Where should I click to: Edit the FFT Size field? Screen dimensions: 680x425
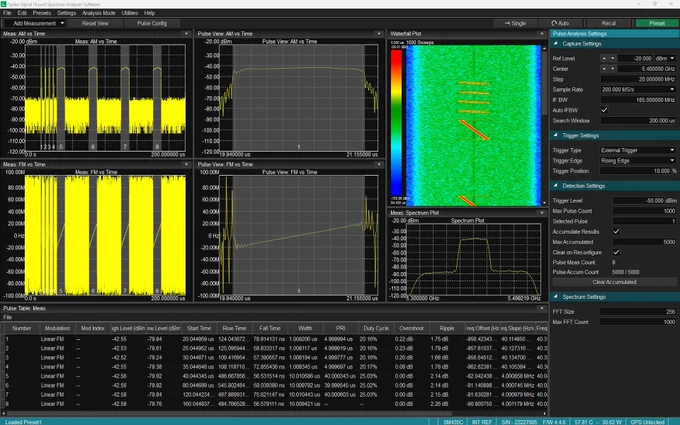[x=638, y=311]
